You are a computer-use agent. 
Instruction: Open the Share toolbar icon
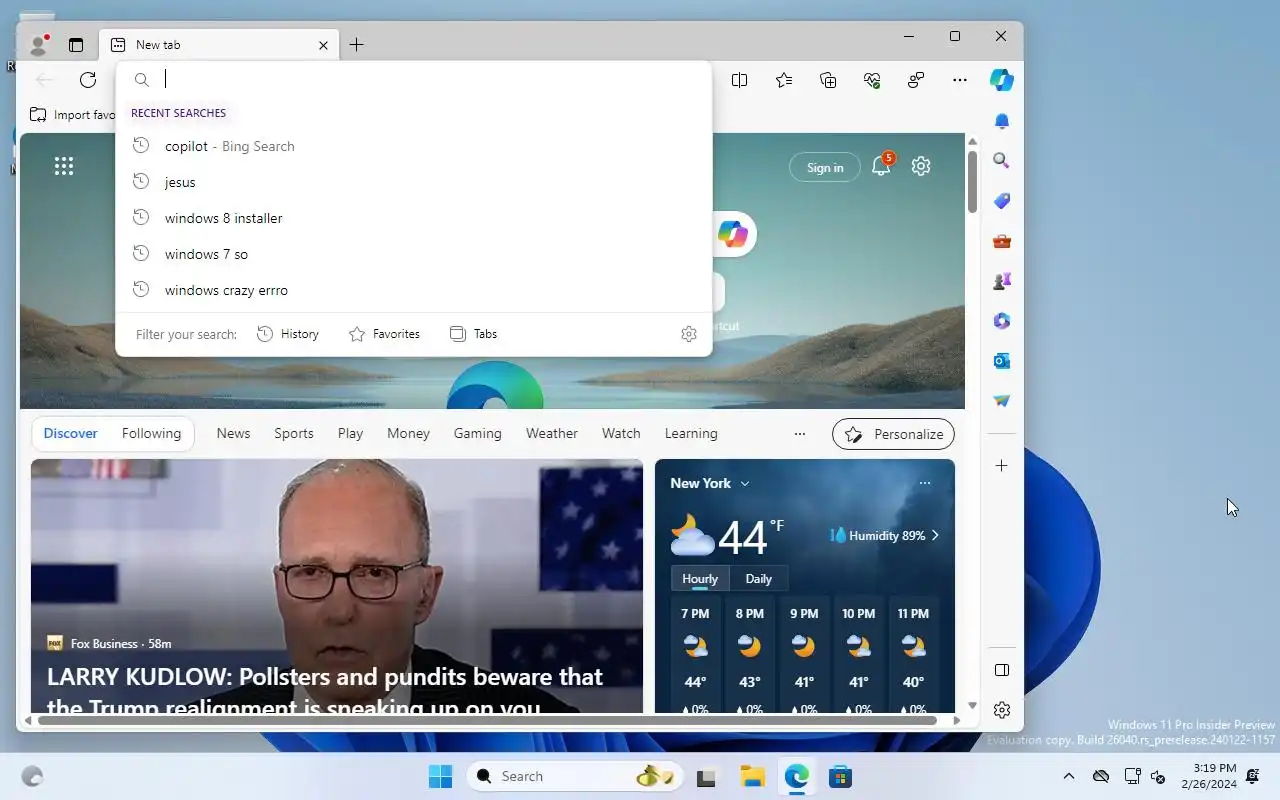click(x=916, y=80)
